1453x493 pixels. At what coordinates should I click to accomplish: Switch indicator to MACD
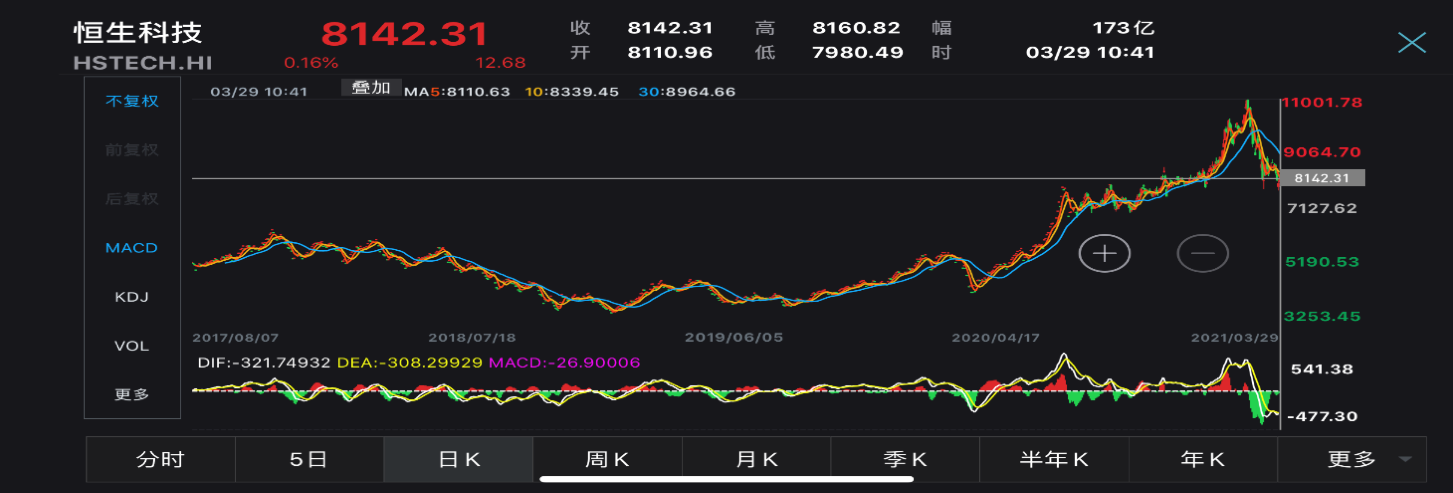(x=132, y=247)
